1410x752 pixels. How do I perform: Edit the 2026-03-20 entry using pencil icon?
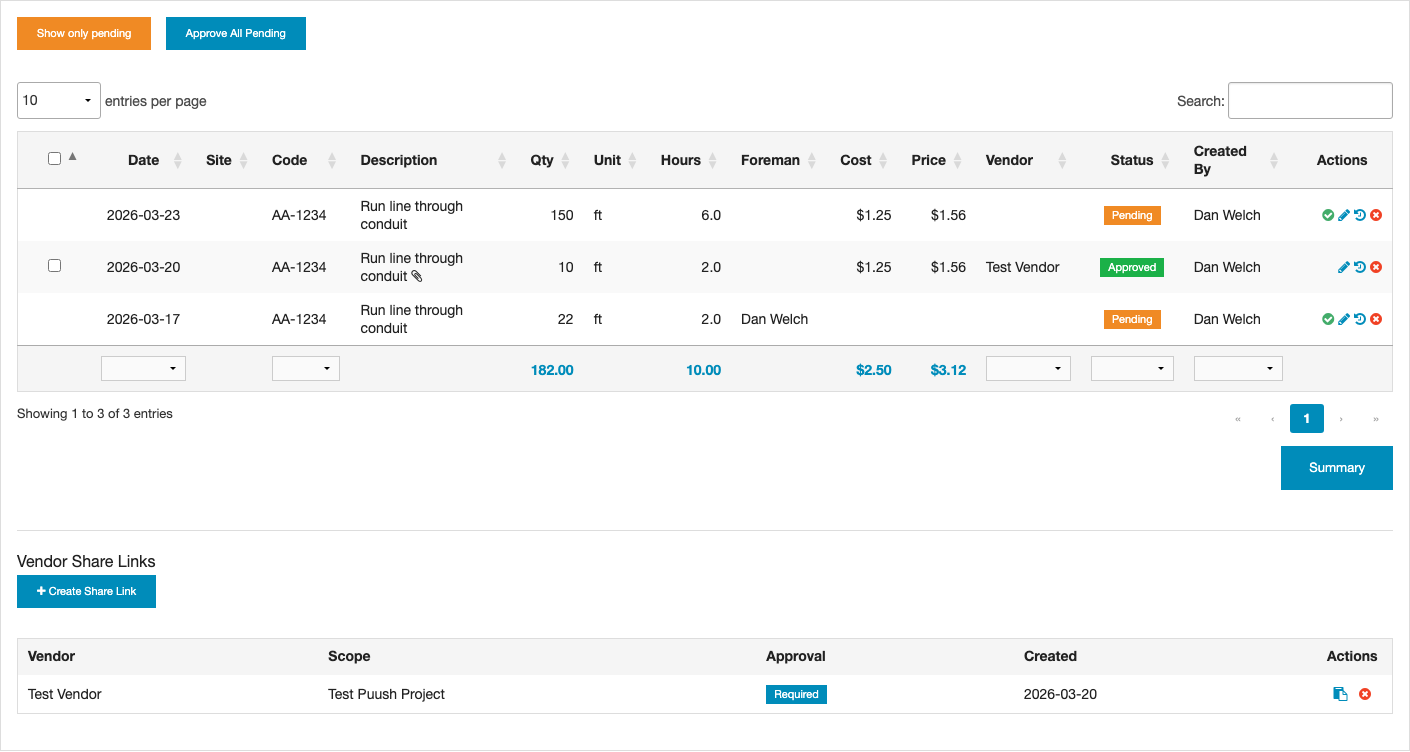pos(1344,267)
